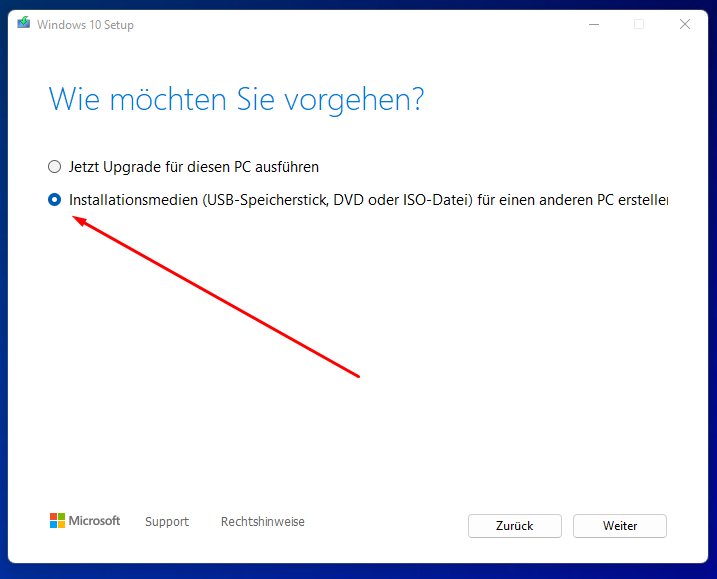Image resolution: width=717 pixels, height=579 pixels.
Task: Click the Microsoft logo
Action: click(x=85, y=520)
